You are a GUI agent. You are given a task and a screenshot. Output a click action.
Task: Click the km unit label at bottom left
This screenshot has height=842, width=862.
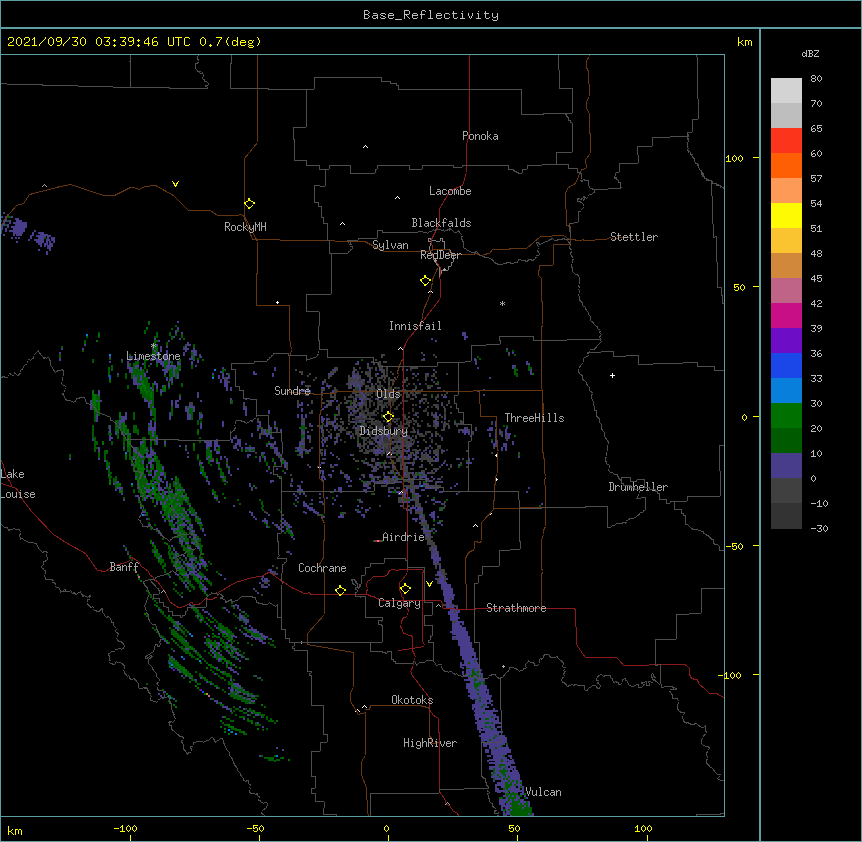15,831
